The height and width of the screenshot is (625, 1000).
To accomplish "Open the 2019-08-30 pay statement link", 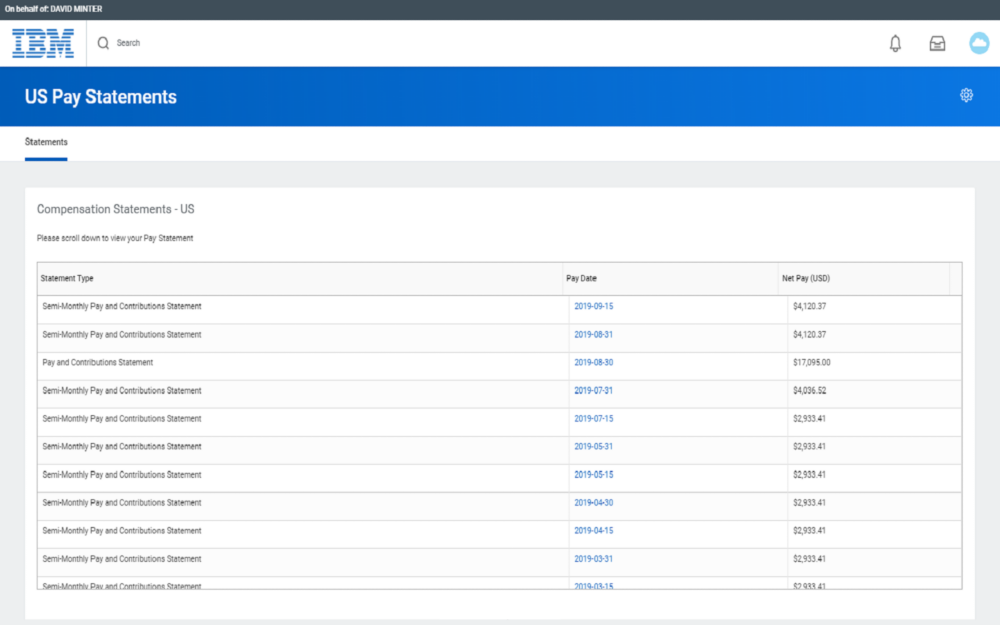I will click(x=593, y=362).
